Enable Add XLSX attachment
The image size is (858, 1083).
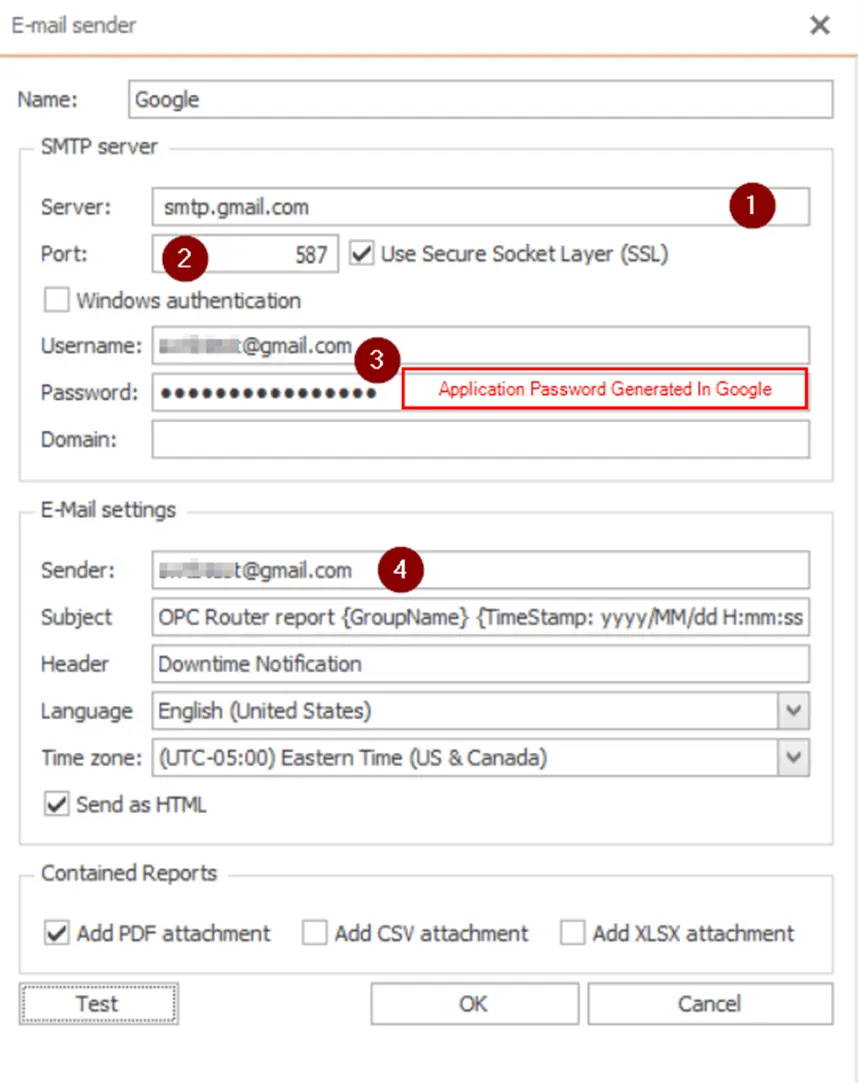[x=572, y=933]
